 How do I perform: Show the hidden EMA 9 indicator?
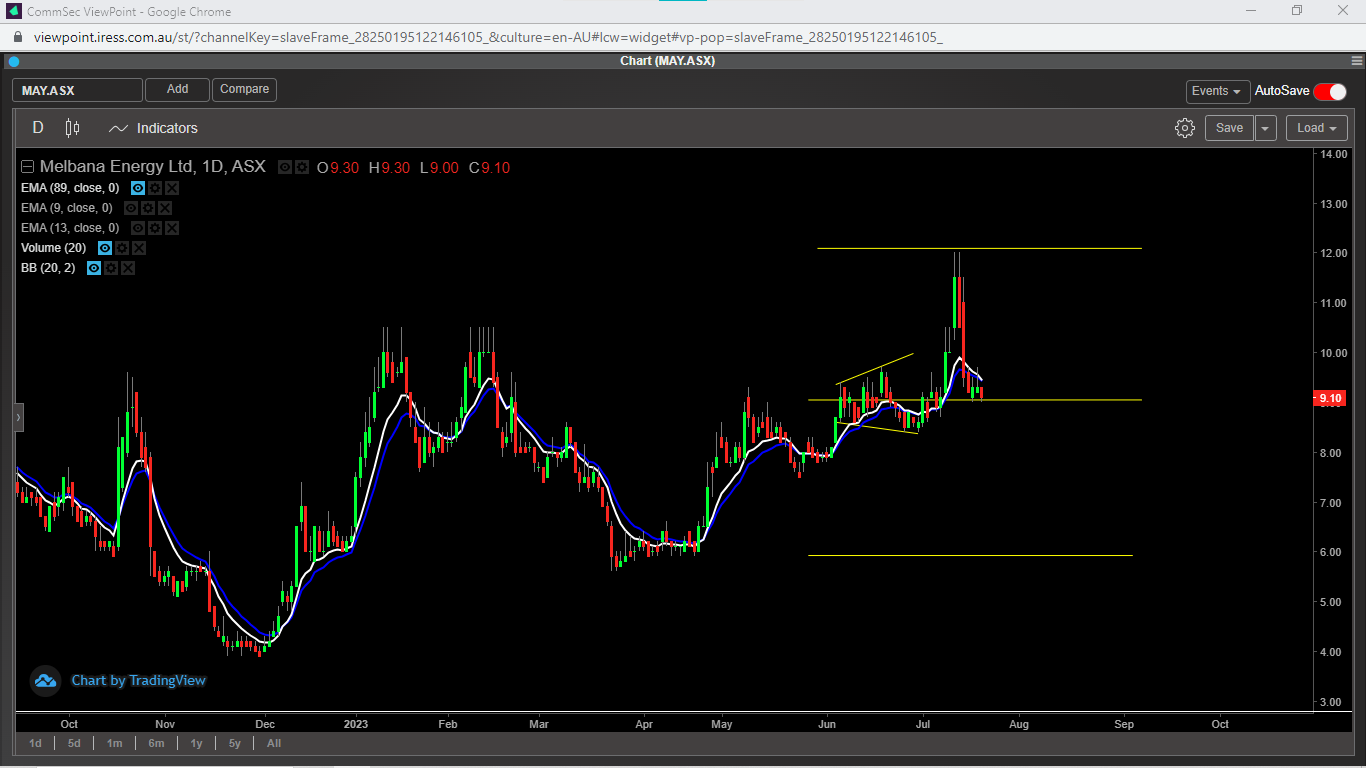point(131,208)
